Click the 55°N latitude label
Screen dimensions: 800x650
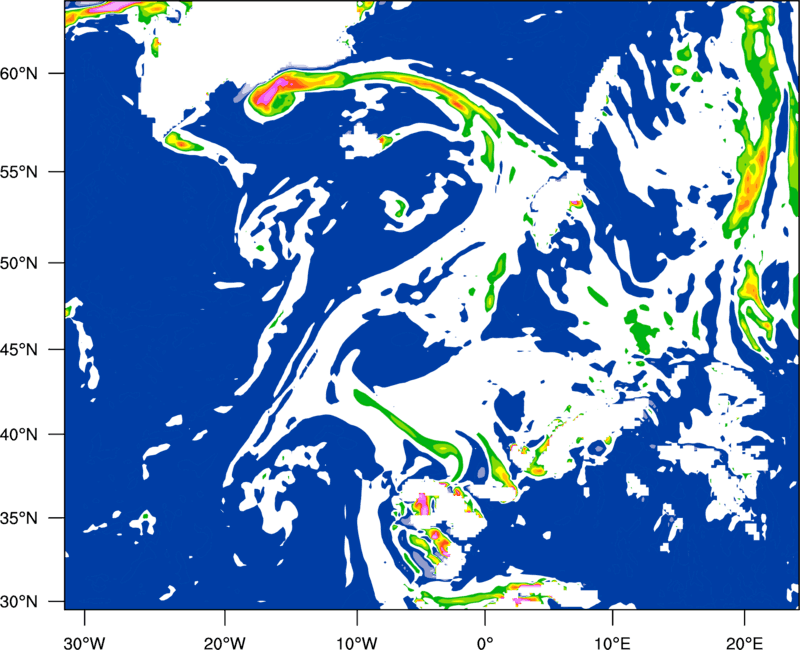pyautogui.click(x=19, y=172)
